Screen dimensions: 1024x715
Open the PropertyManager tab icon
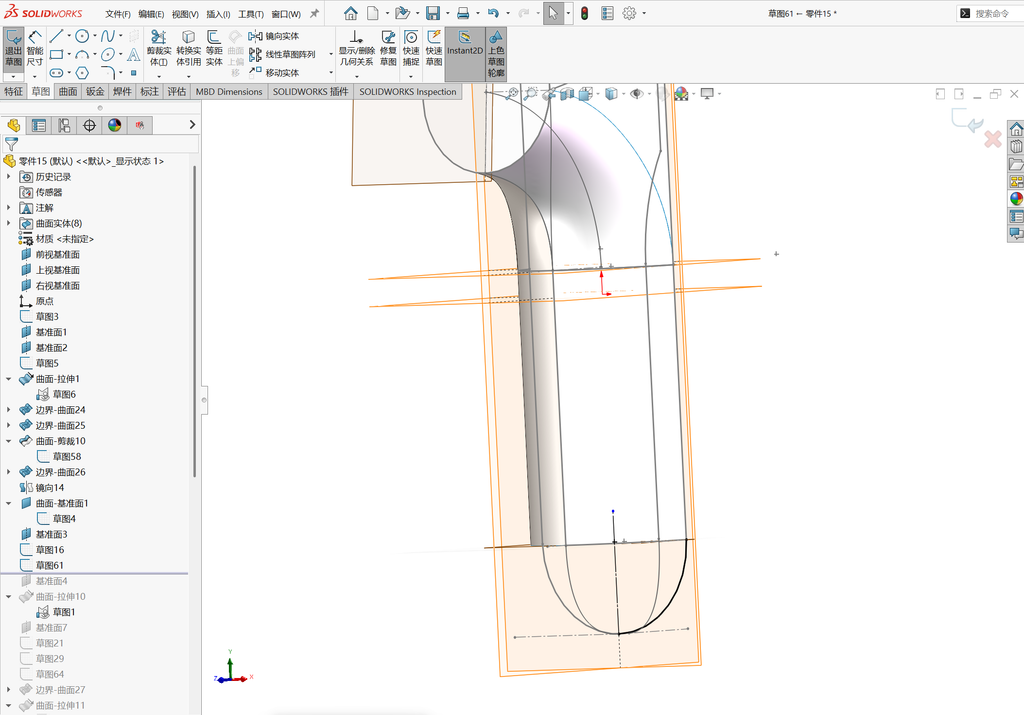click(39, 125)
